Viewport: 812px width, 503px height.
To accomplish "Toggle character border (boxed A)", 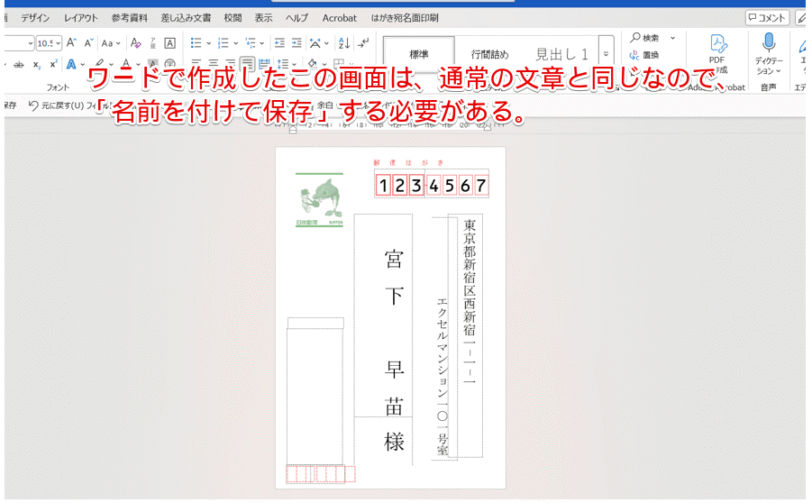I will tap(170, 43).
